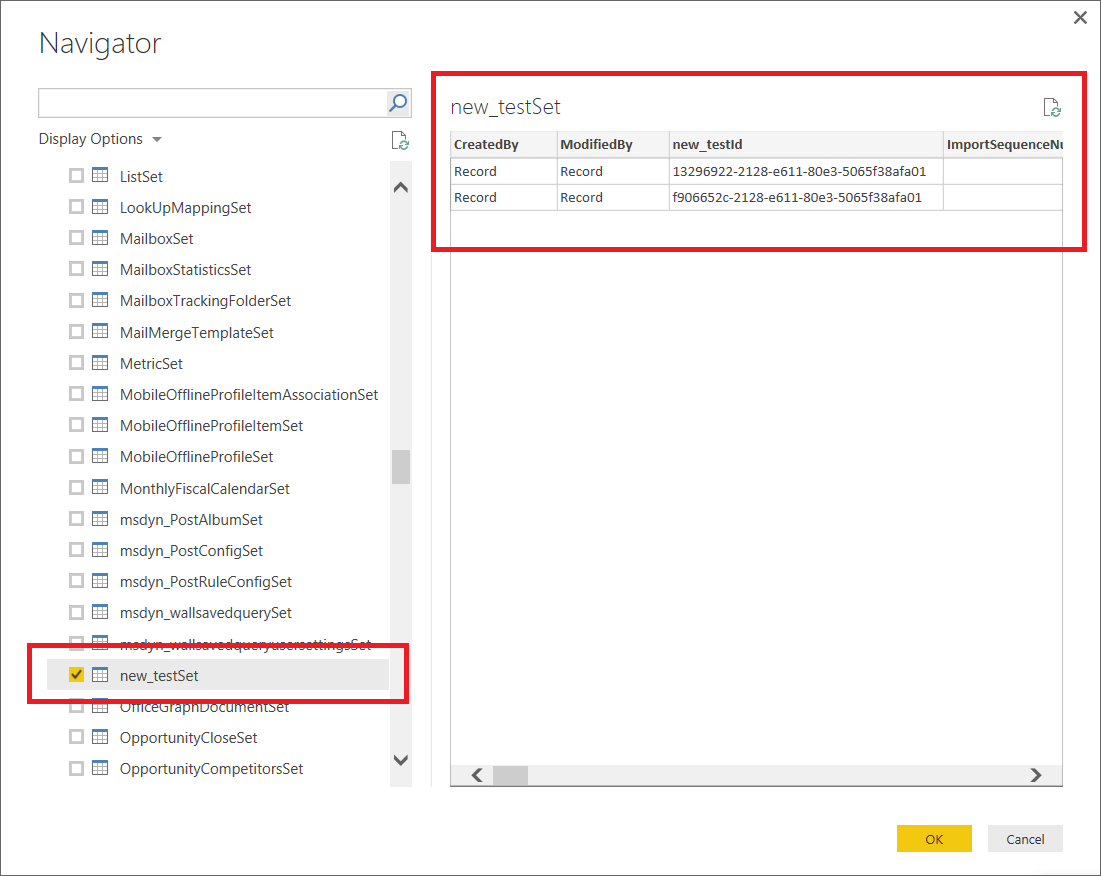1101x876 pixels.
Task: Click the table icon beside OpportunityCloseSet
Action: pyautogui.click(x=100, y=738)
